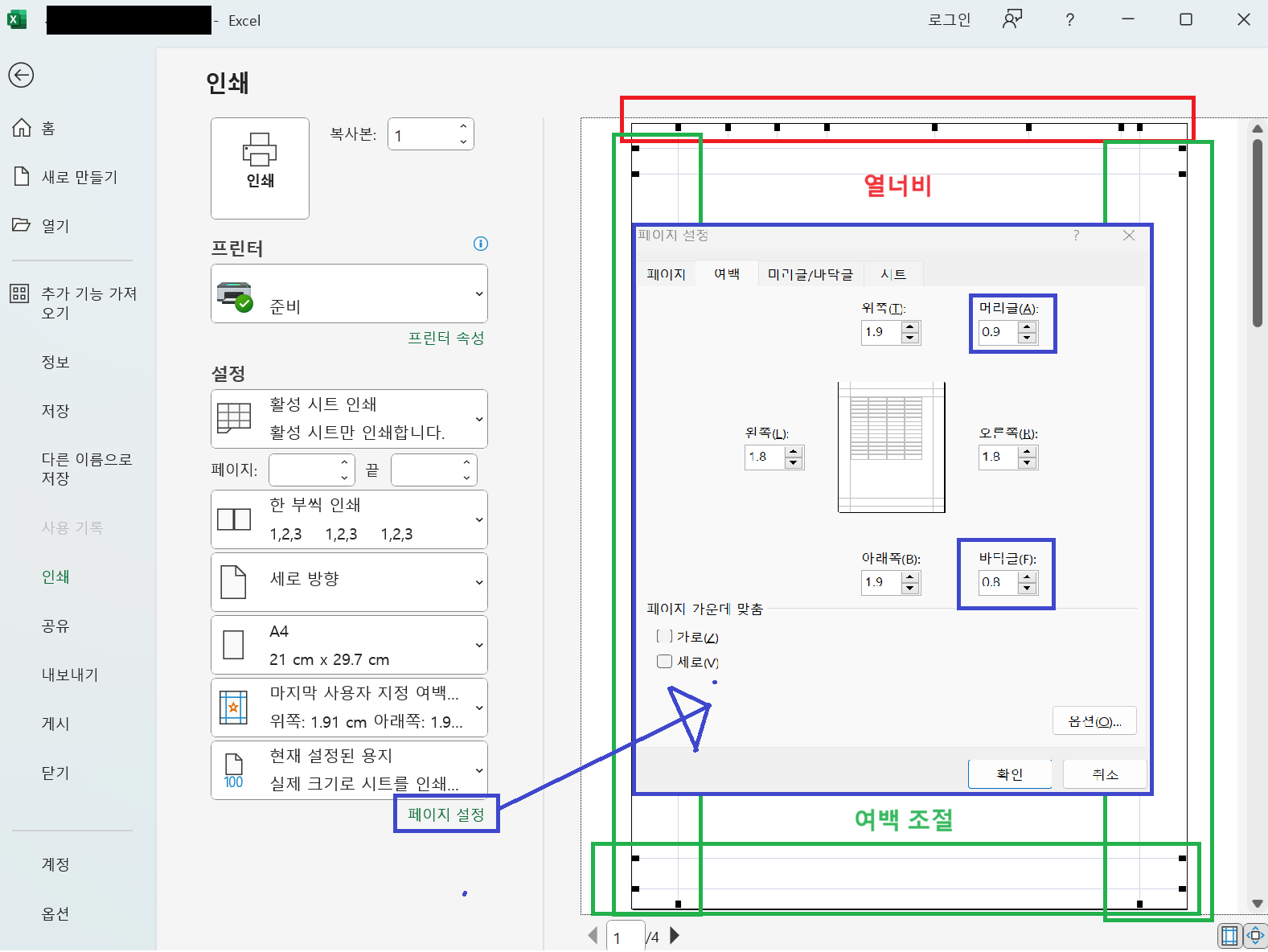Screen dimensions: 1268x952
Task: Select 공유 in the left menu
Action: pyautogui.click(x=55, y=626)
